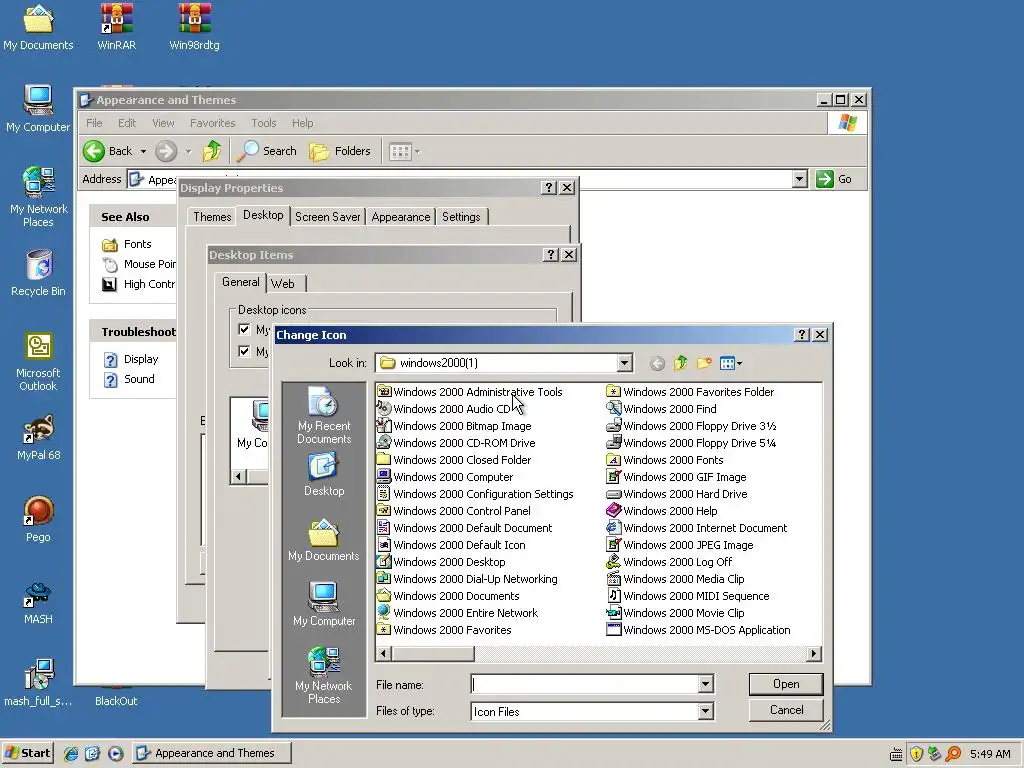Expand the Look in folder dropdown

624,362
